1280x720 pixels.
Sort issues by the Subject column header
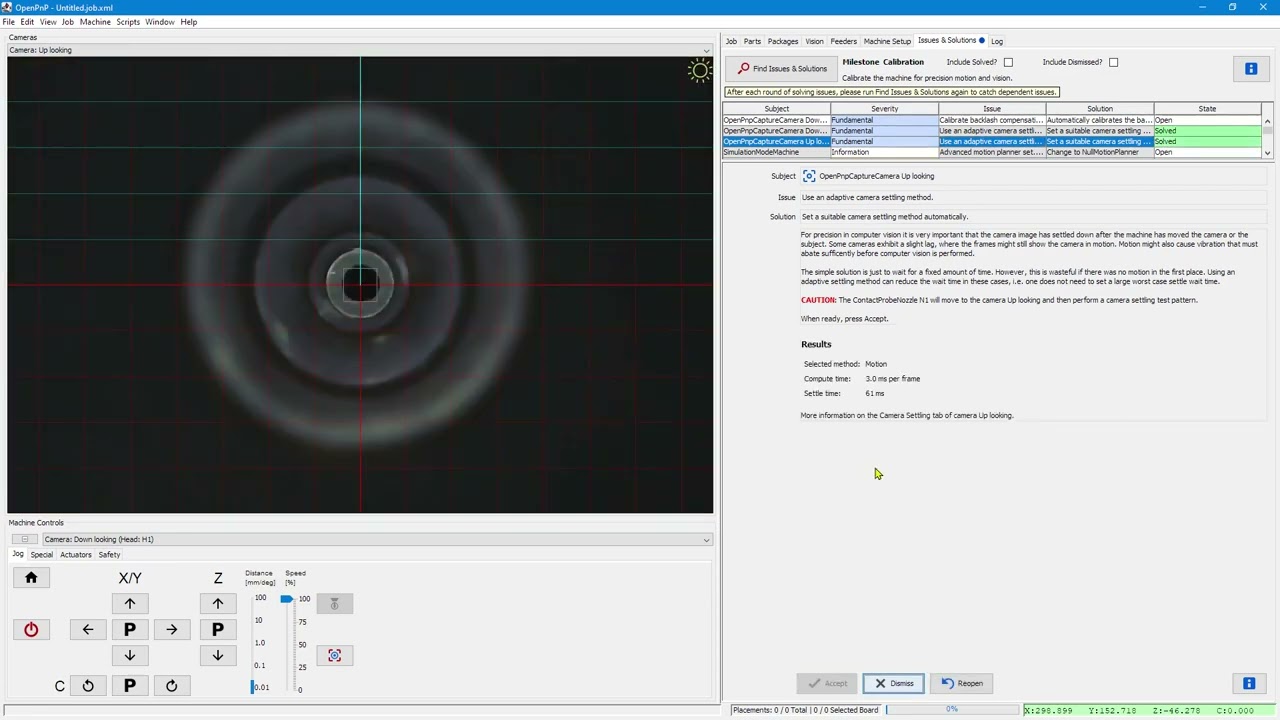(776, 109)
